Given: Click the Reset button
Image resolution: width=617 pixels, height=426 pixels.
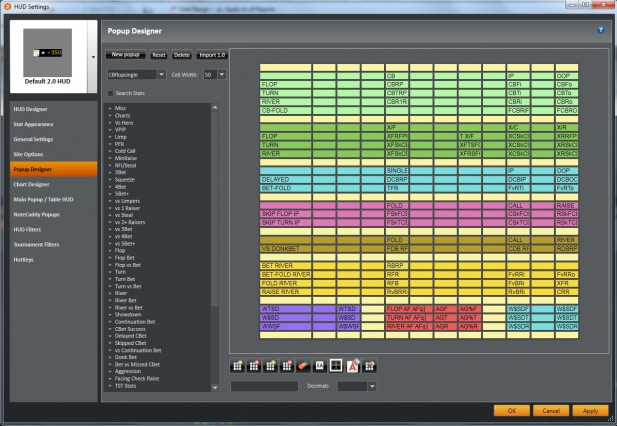Looking at the screenshot, I should point(159,55).
